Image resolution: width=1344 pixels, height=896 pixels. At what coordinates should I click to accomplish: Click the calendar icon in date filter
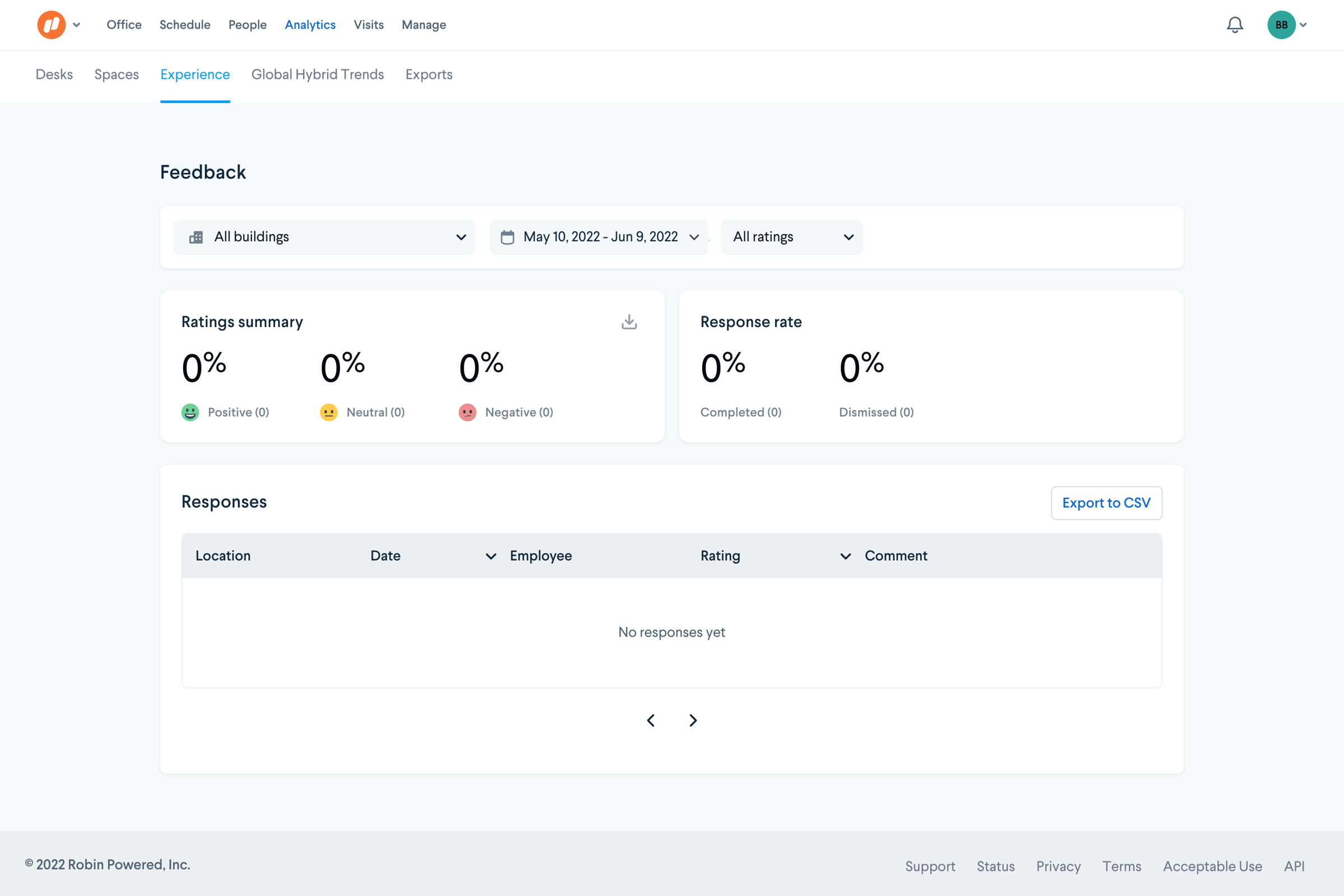(x=507, y=237)
